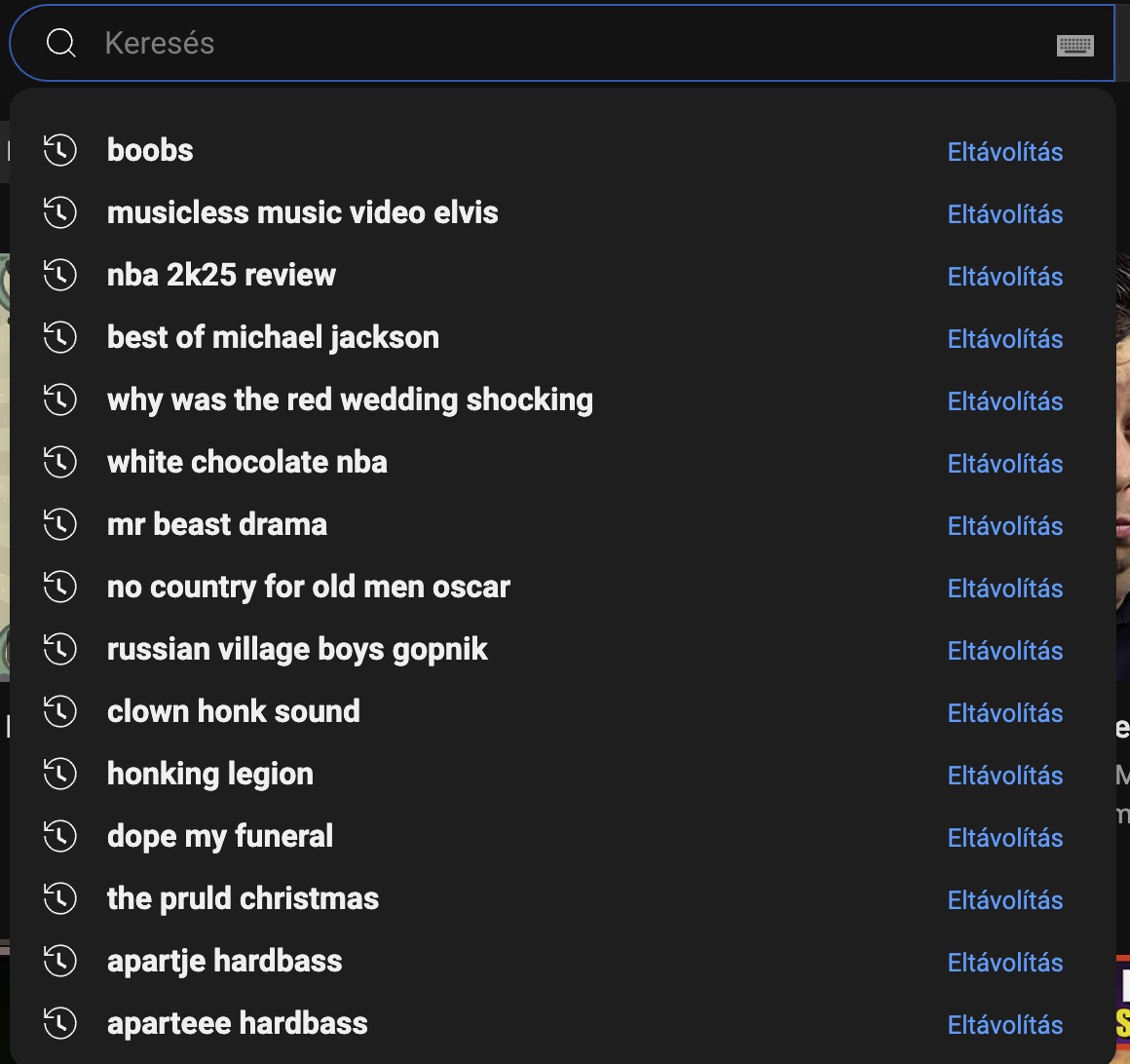Click history icon beside 'dope my funeral'
This screenshot has width=1130, height=1064.
pos(60,836)
